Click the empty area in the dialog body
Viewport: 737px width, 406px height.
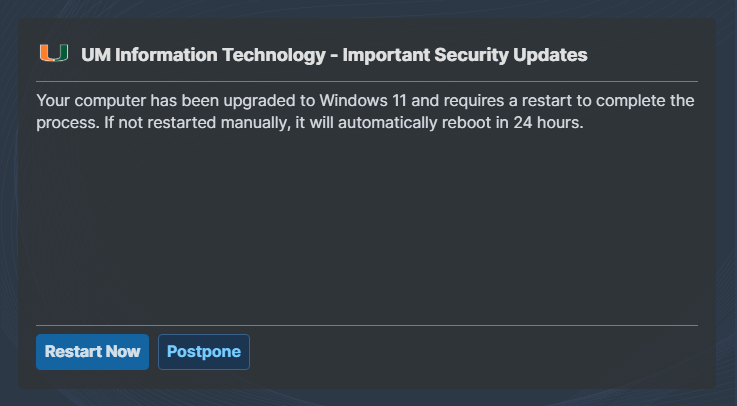pos(367,226)
